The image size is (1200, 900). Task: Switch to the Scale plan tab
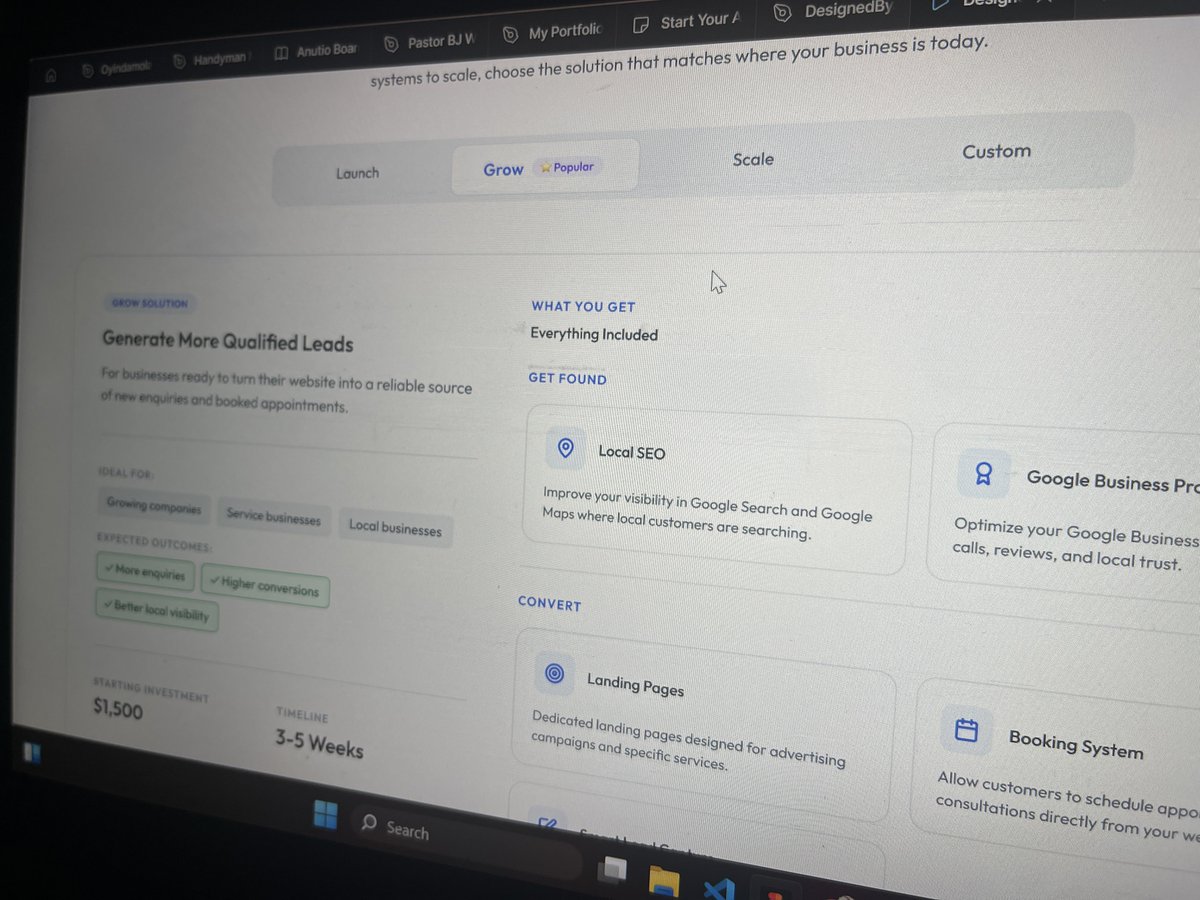(x=753, y=159)
